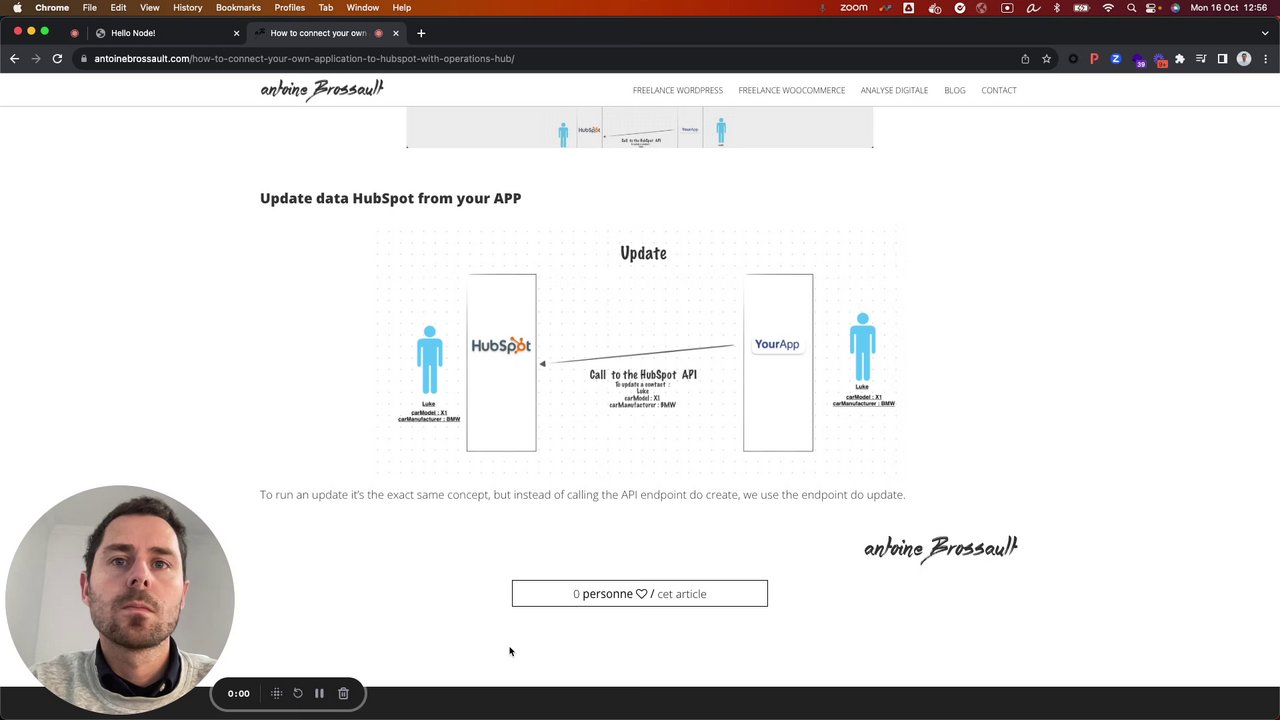Click the address bar URL
Image resolution: width=1280 pixels, height=720 pixels.
click(304, 59)
